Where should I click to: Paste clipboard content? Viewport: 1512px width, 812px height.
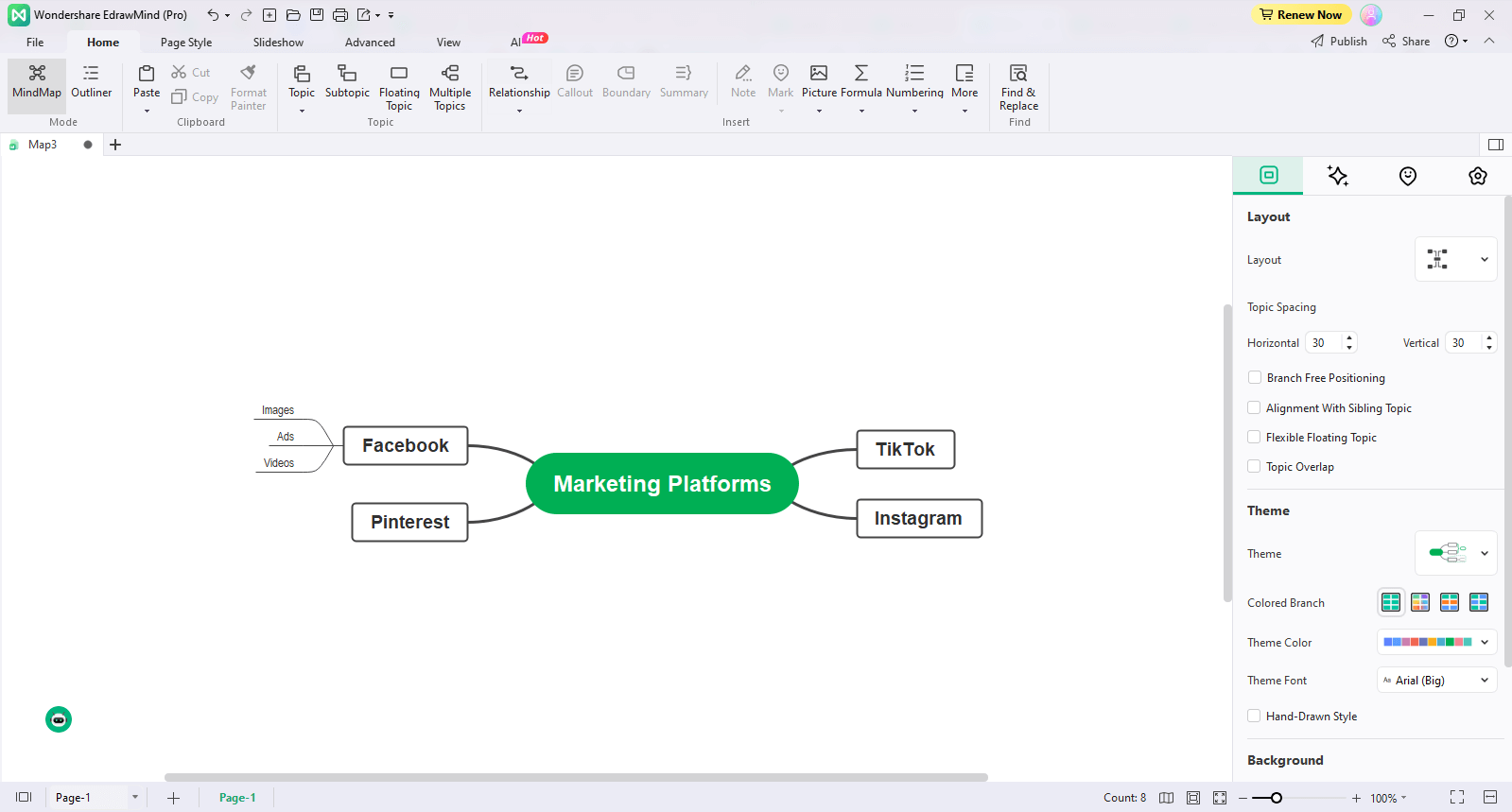[147, 80]
